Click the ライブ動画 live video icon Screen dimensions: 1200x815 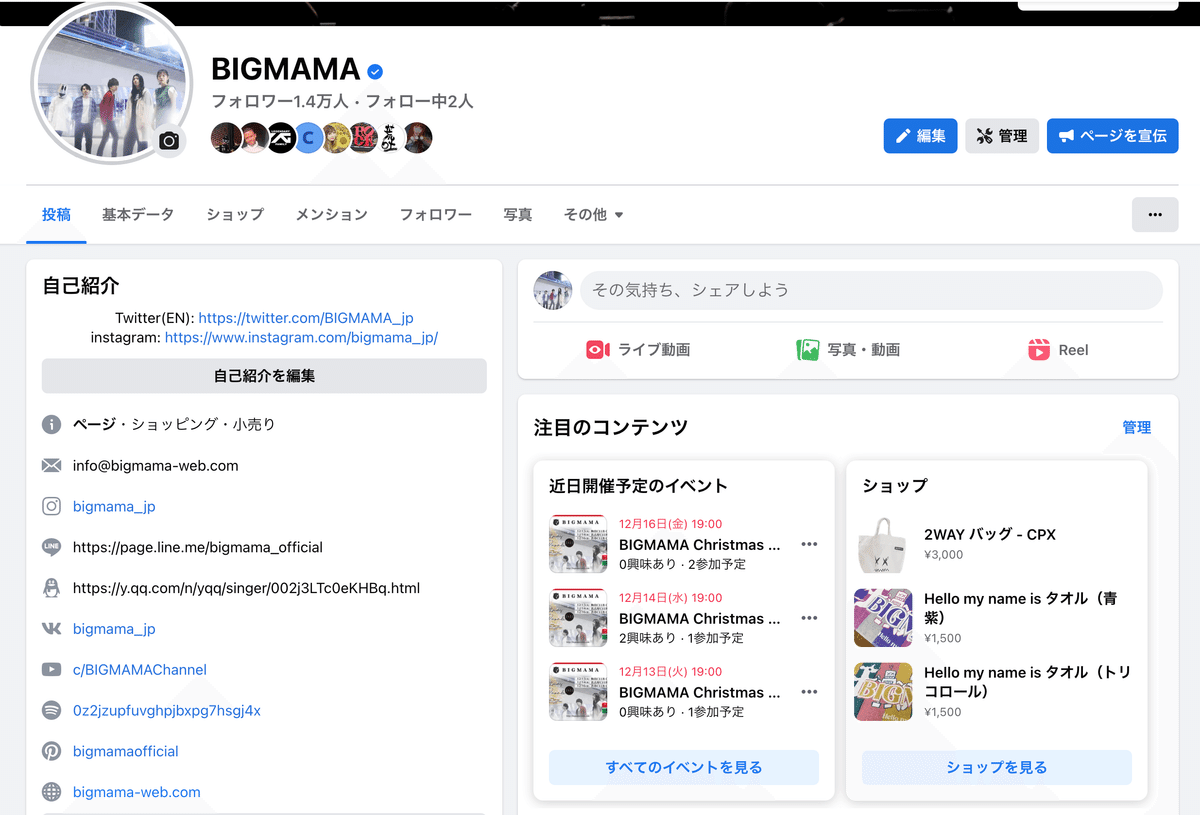coord(598,350)
